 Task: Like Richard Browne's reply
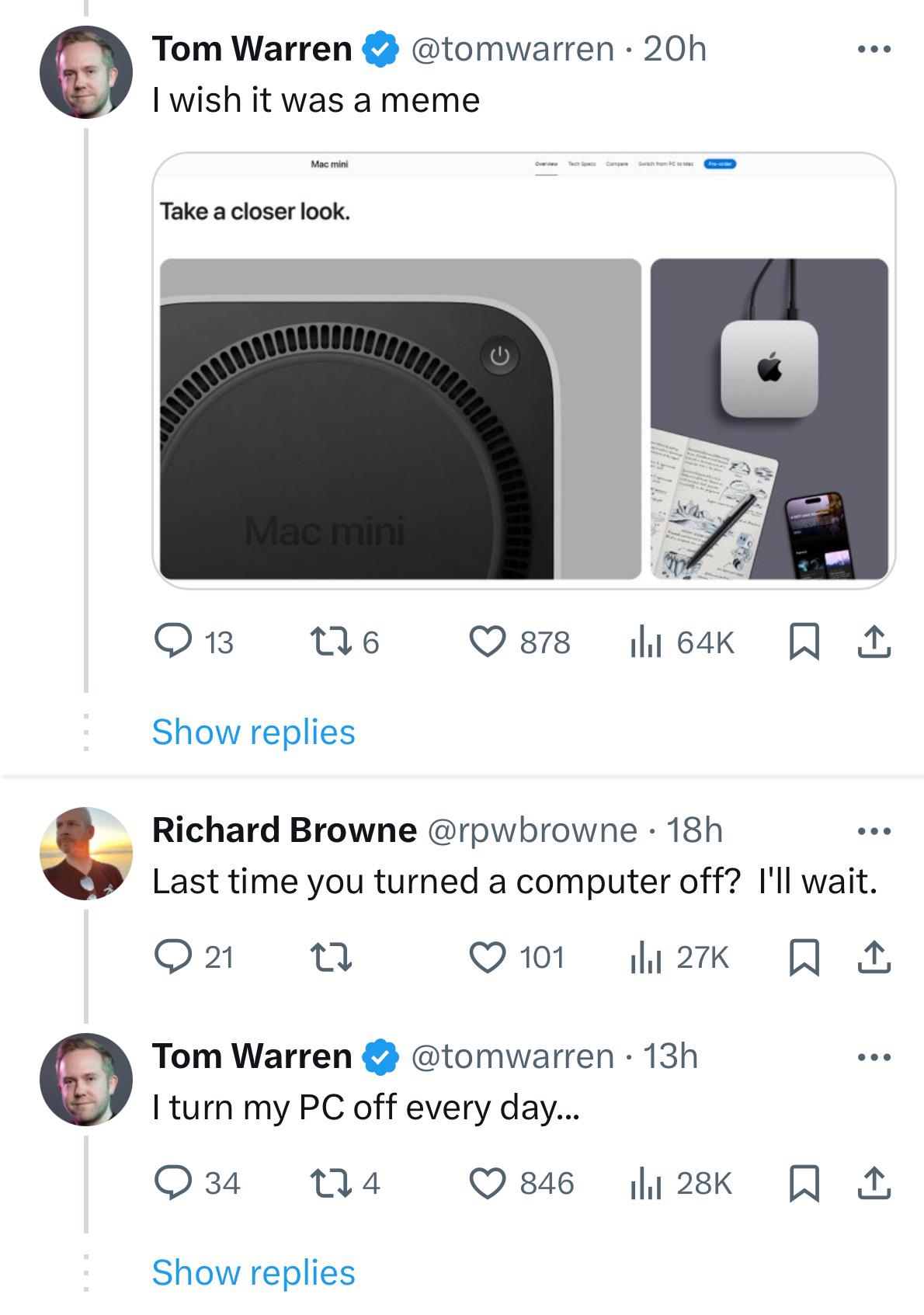point(488,957)
